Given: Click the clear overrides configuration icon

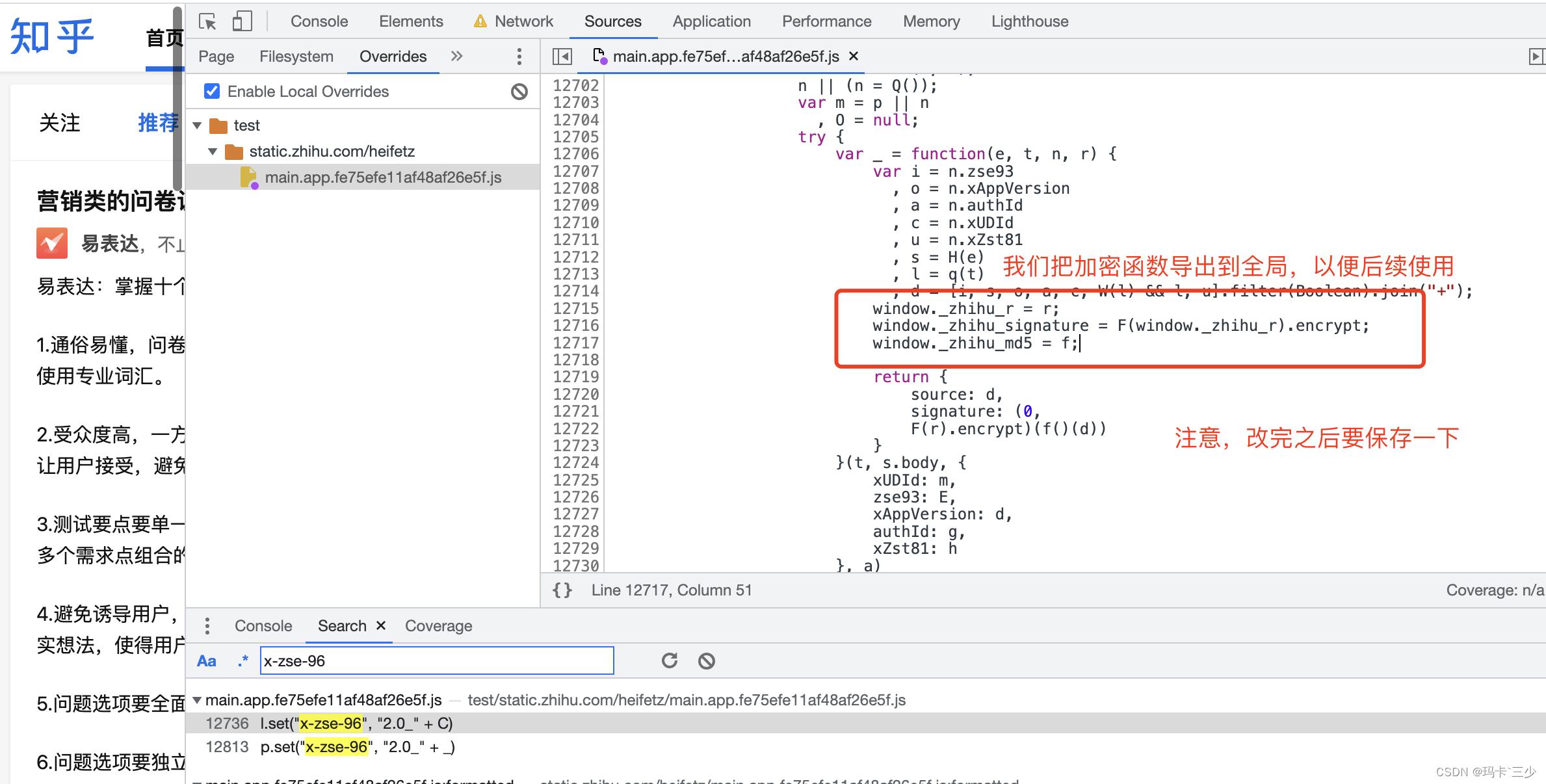Looking at the screenshot, I should [519, 92].
